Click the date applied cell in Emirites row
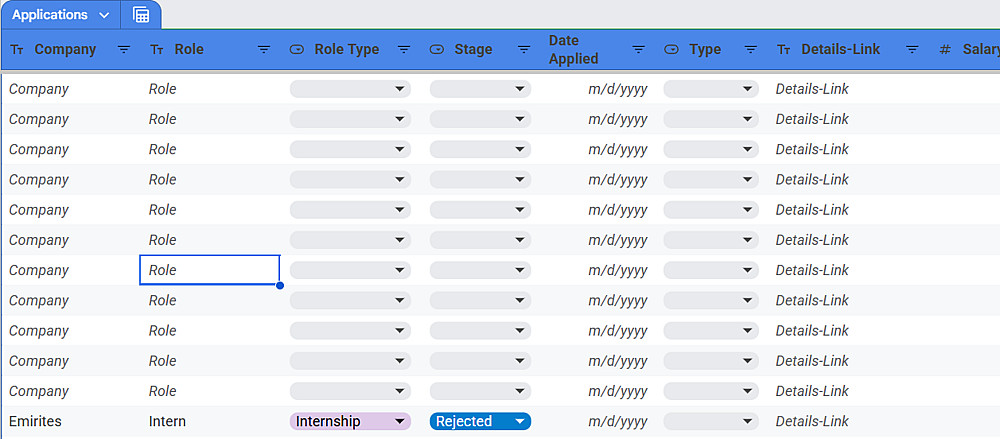This screenshot has width=1000, height=439. (617, 422)
